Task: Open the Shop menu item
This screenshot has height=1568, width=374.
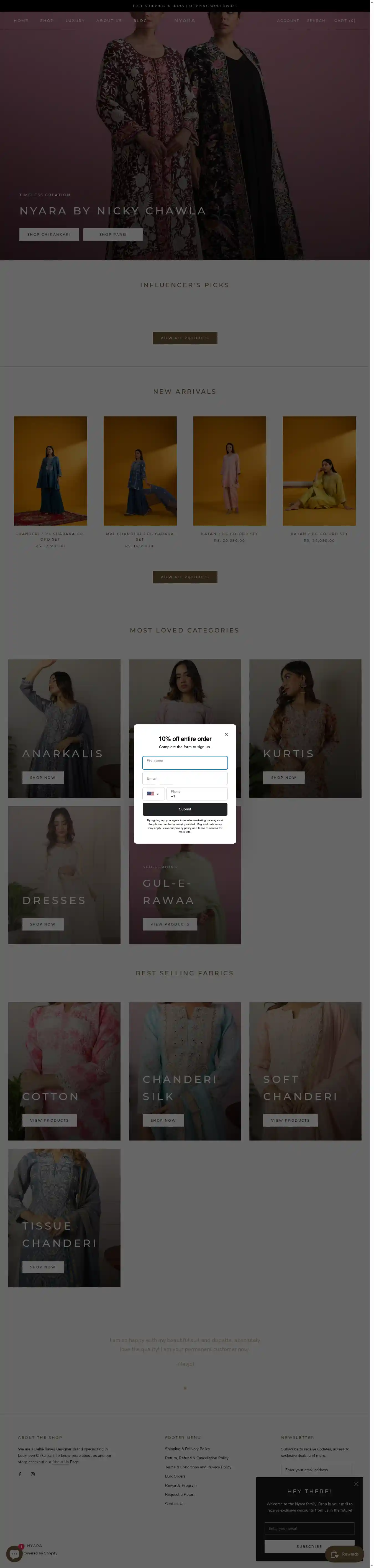Action: 47,21
